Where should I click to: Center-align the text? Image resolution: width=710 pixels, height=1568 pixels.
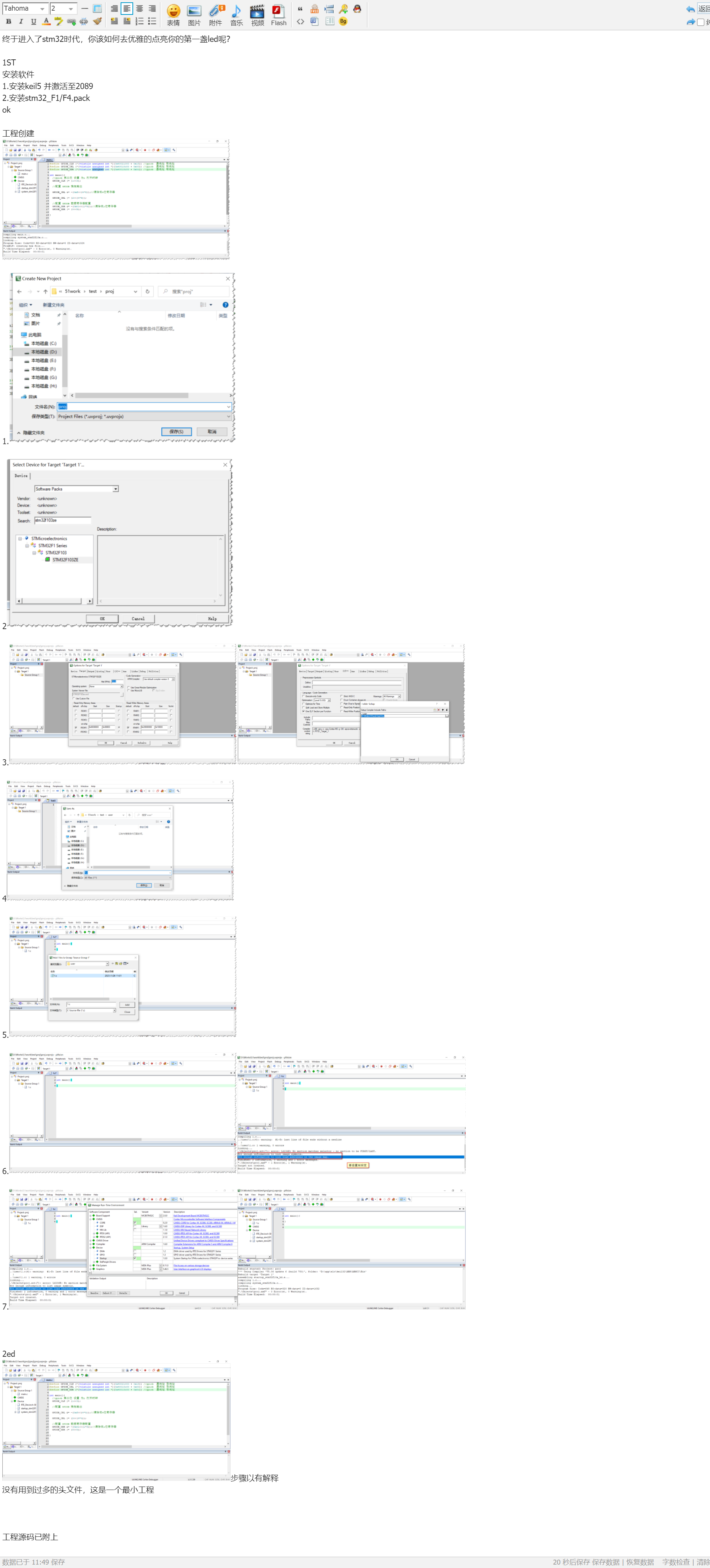(x=139, y=8)
